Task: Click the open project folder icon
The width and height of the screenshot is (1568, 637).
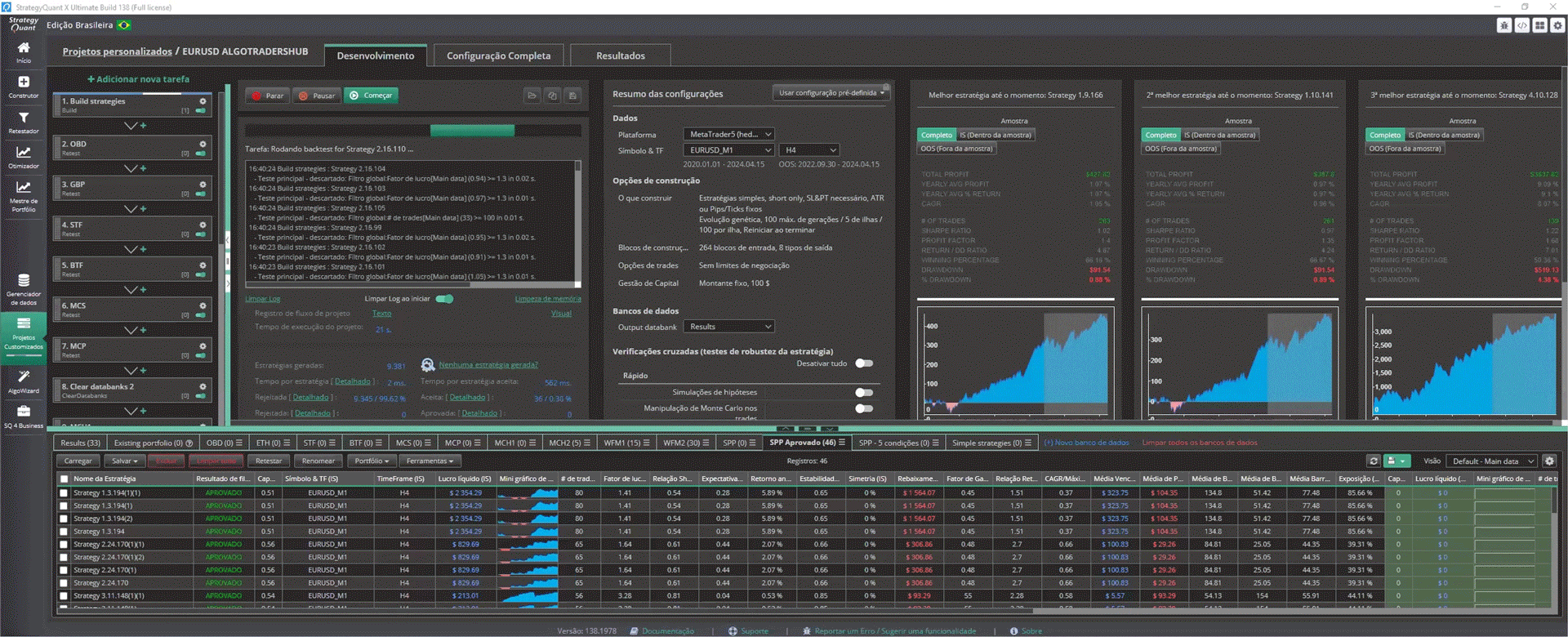Action: point(532,96)
